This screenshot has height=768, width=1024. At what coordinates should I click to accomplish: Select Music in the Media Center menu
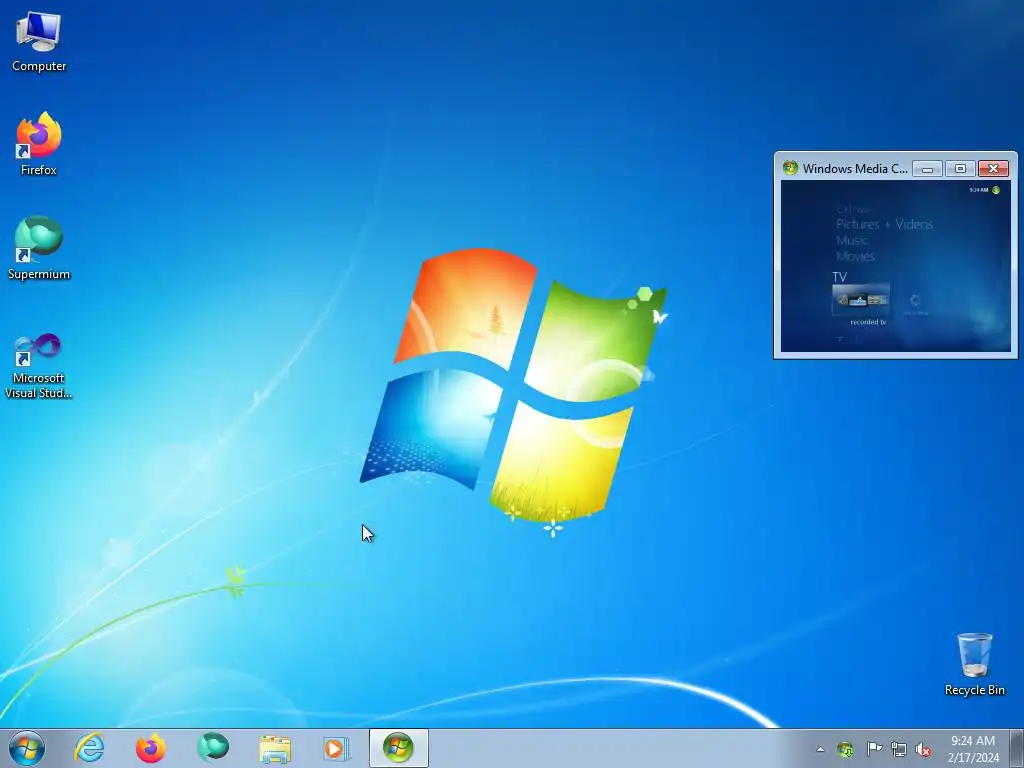(x=852, y=240)
